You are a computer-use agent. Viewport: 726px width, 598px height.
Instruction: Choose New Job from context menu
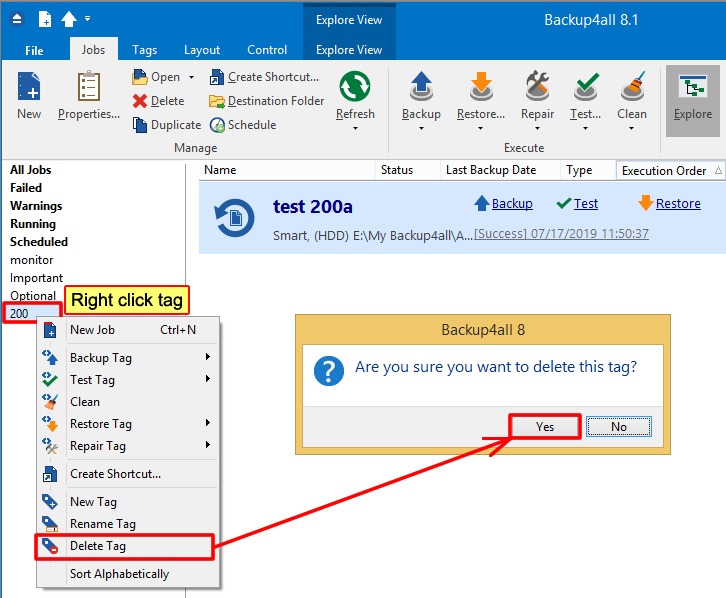(x=128, y=330)
